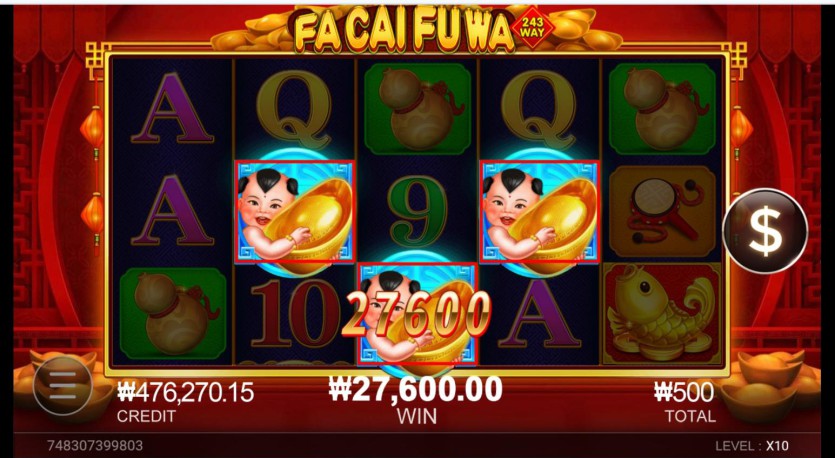The image size is (835, 458).
Task: Click the dollar sign bet button
Action: point(765,231)
